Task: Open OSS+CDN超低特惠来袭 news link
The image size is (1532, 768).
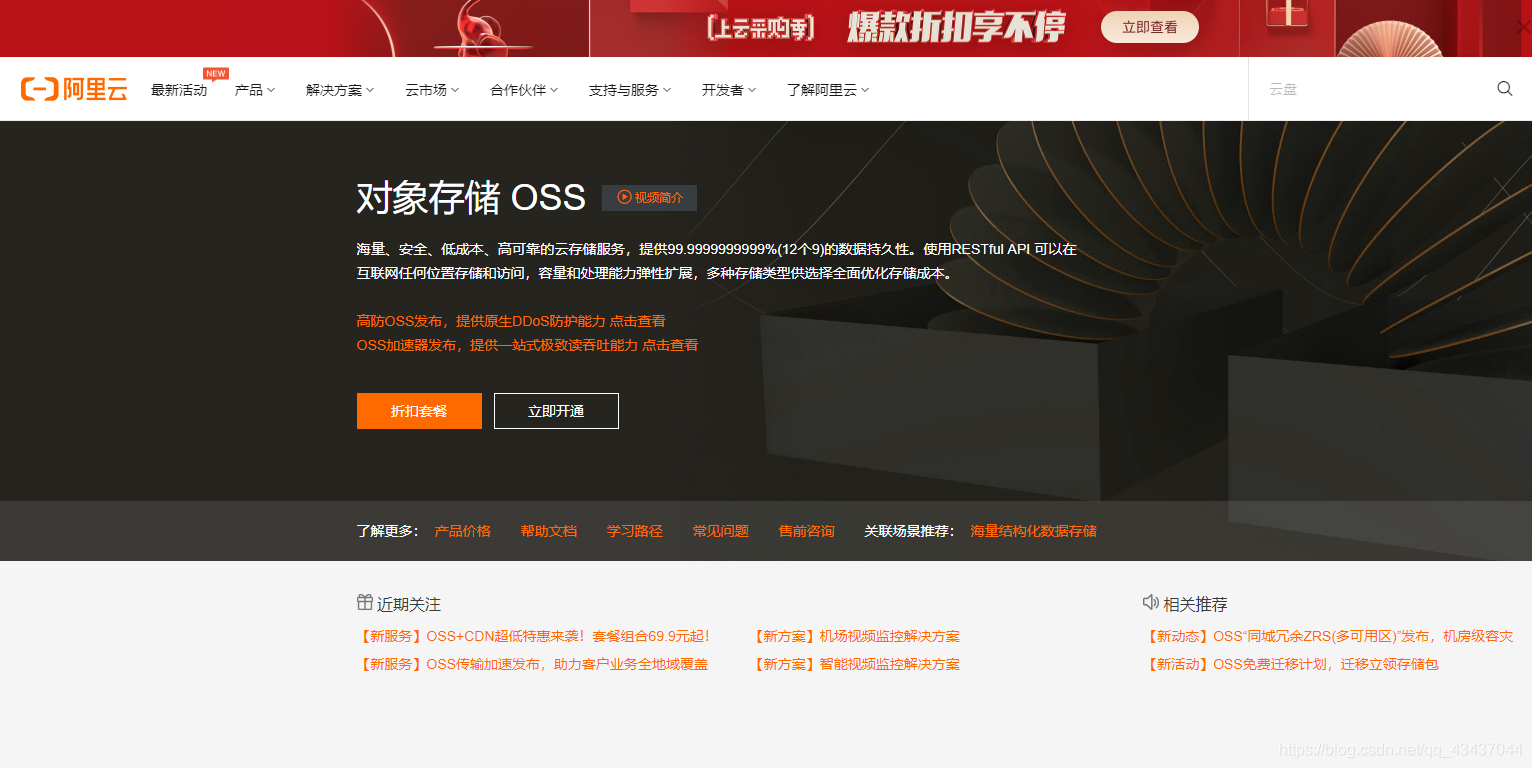Action: pyautogui.click(x=534, y=636)
